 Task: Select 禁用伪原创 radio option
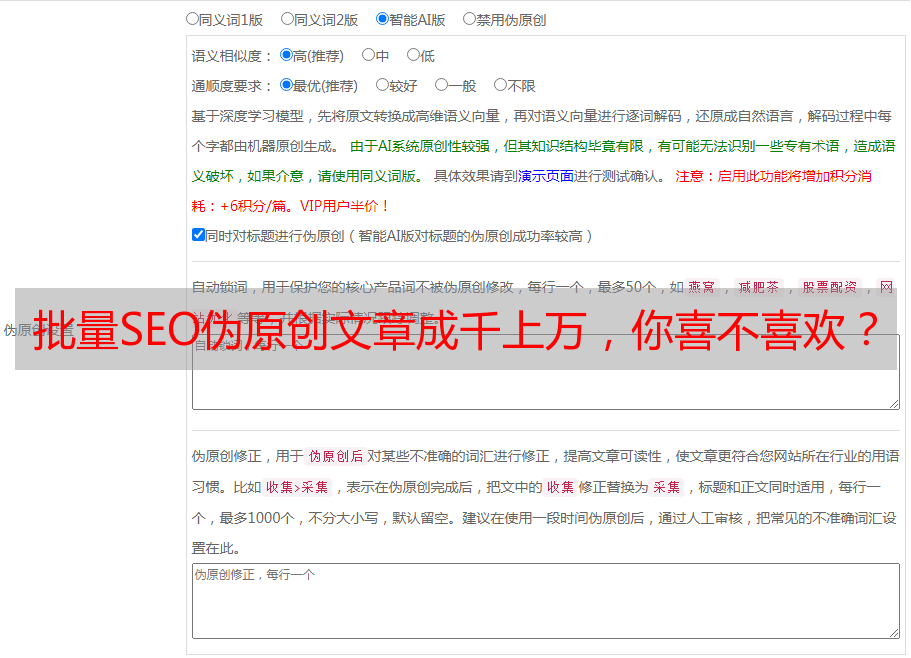pyautogui.click(x=469, y=19)
